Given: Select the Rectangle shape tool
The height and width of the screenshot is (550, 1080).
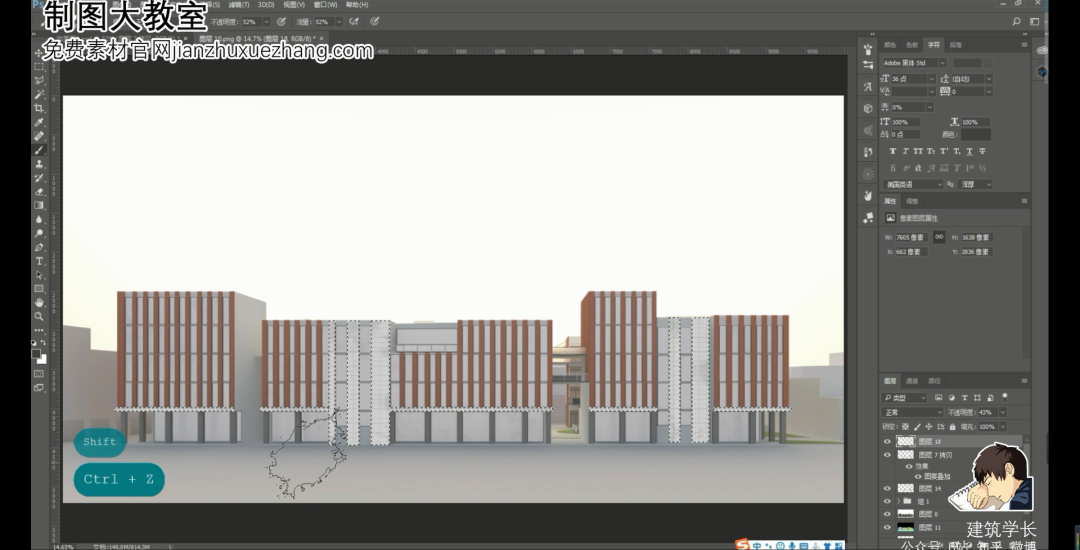Looking at the screenshot, I should [39, 288].
